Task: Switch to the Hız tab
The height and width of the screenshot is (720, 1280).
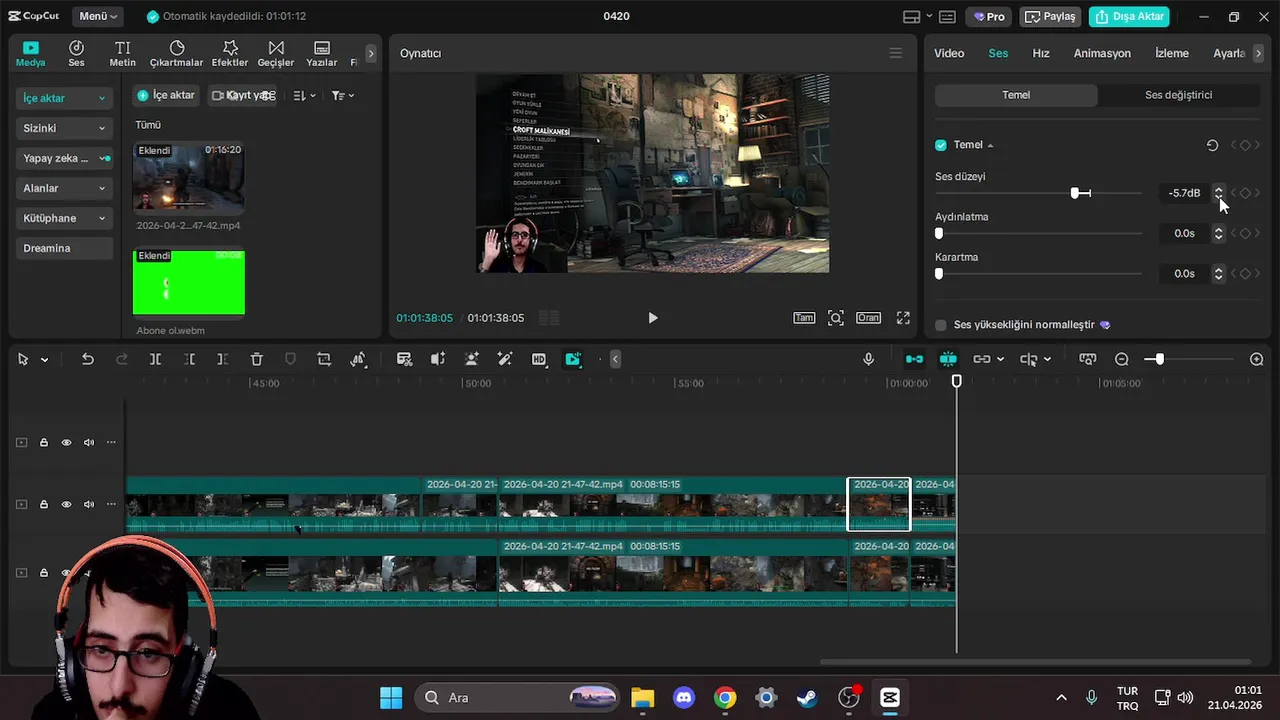Action: tap(1040, 53)
